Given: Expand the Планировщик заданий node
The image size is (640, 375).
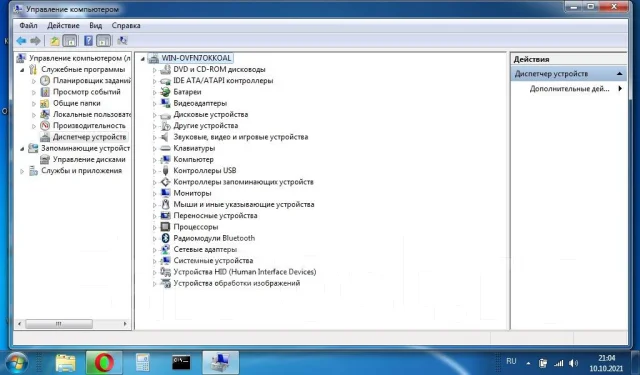Looking at the screenshot, I should point(34,81).
